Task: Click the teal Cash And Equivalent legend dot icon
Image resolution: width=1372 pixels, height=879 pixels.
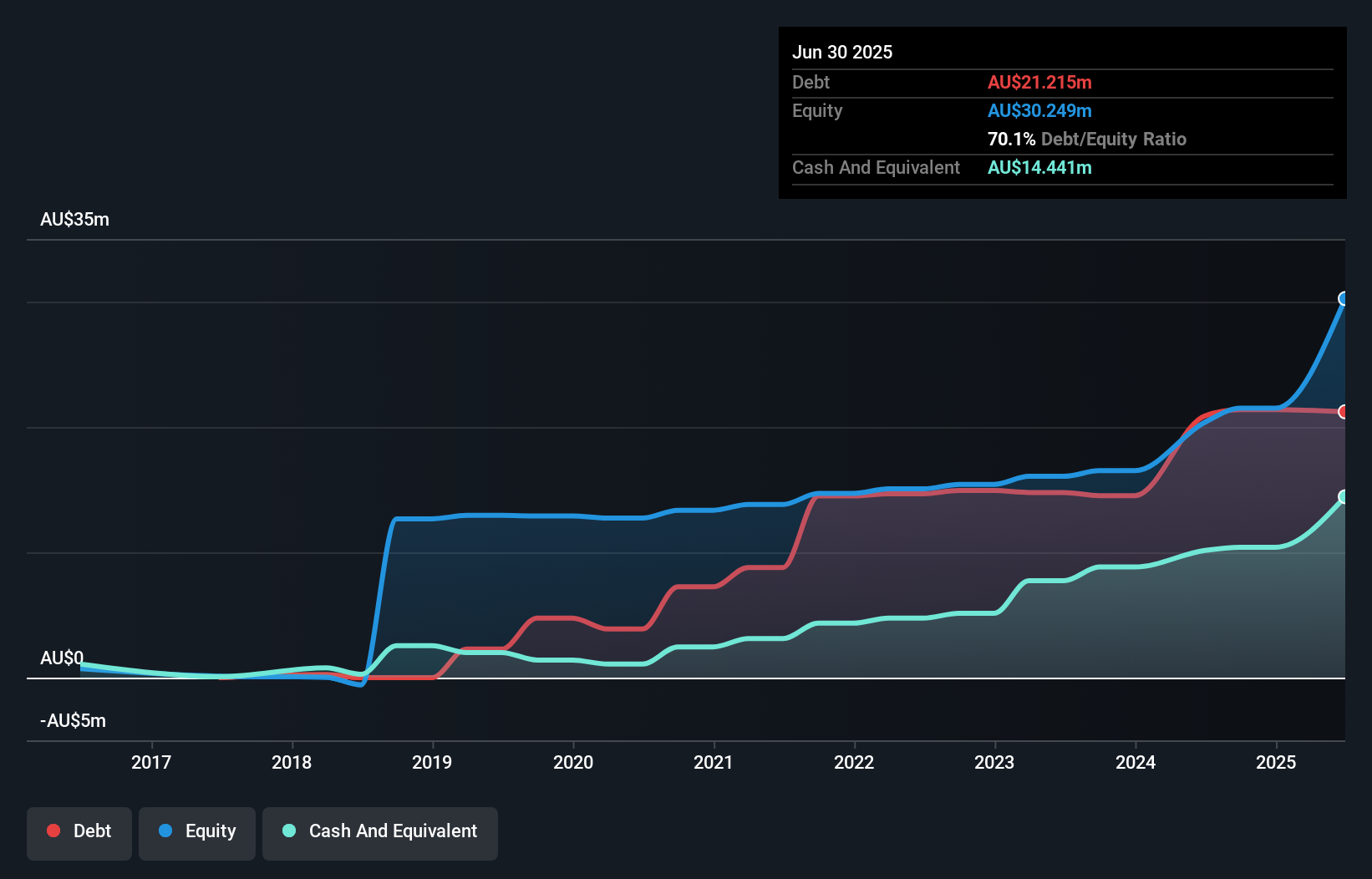Action: pyautogui.click(x=287, y=831)
